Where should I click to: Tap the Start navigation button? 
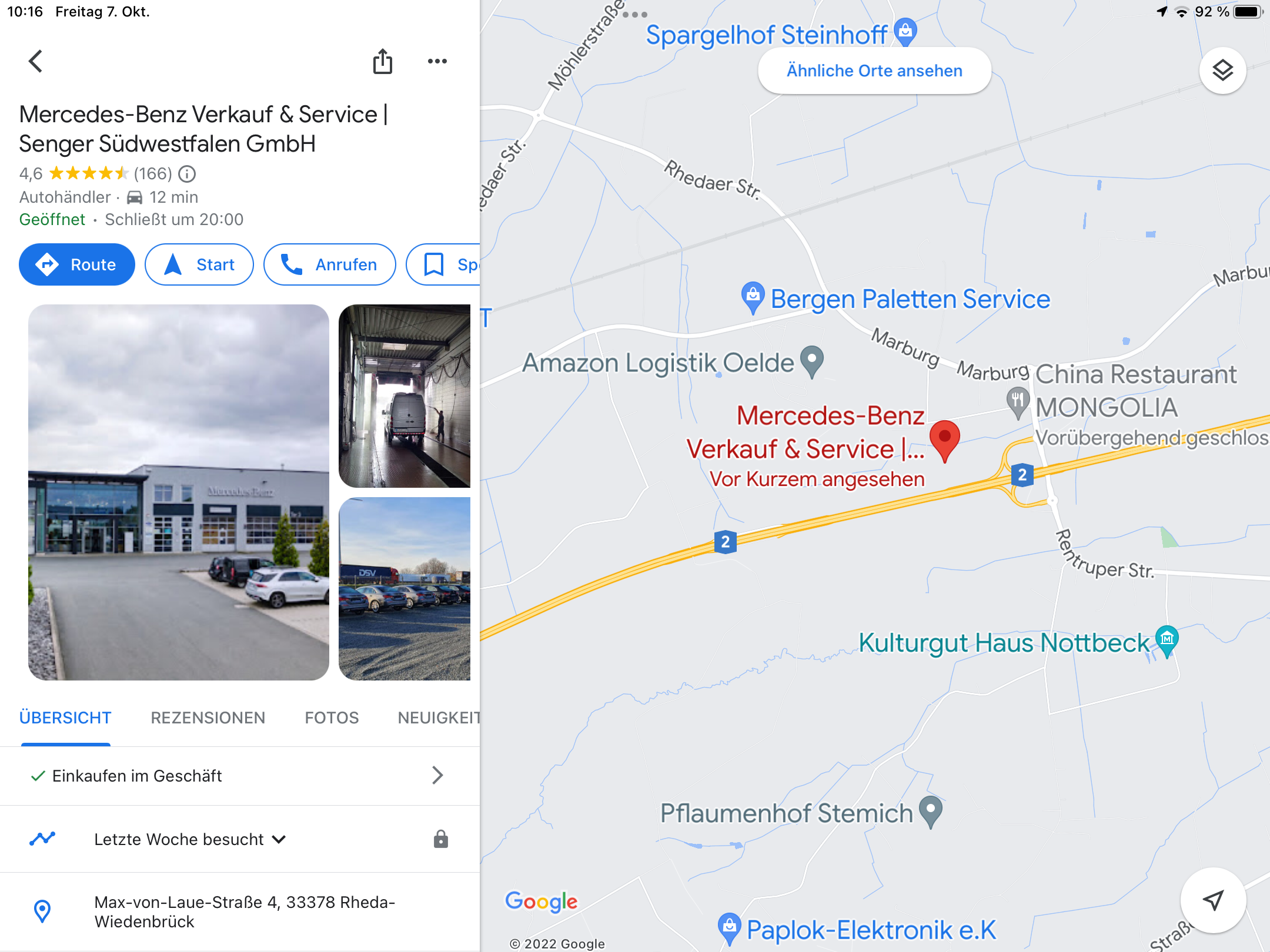click(x=199, y=264)
